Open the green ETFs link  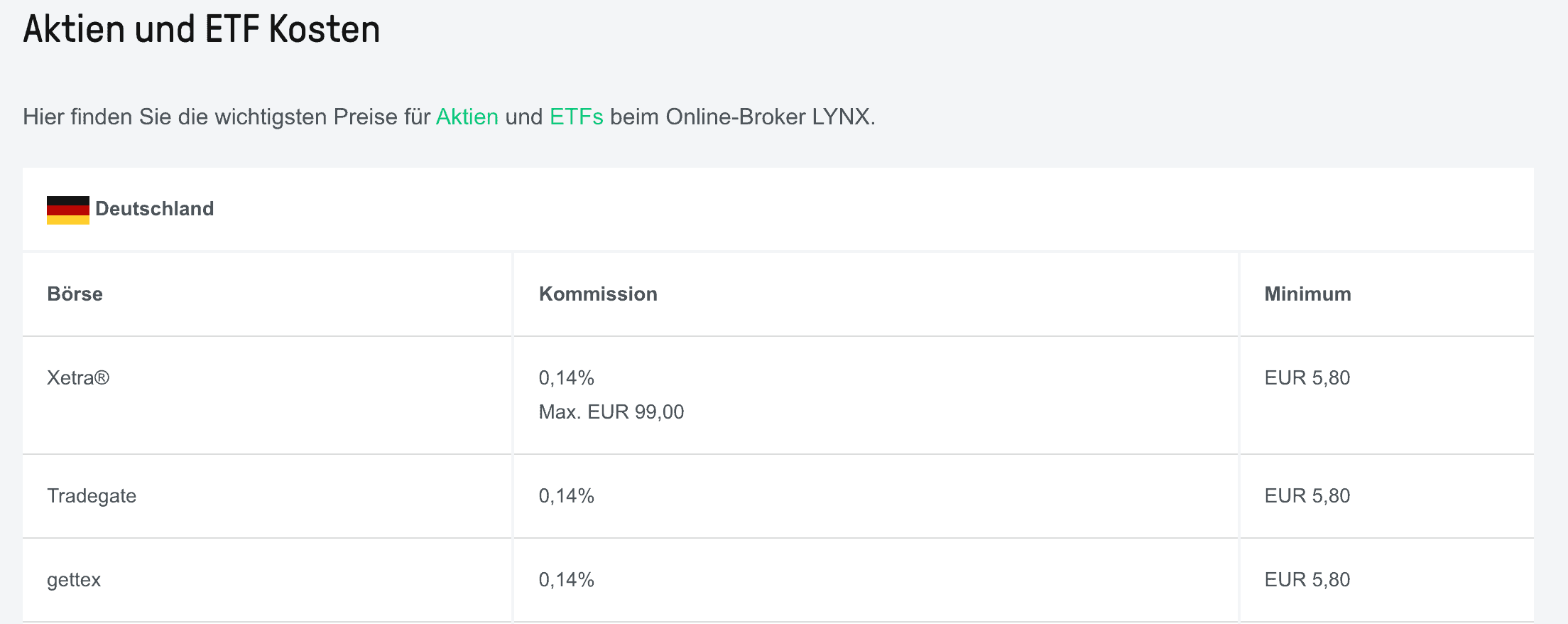pyautogui.click(x=576, y=117)
